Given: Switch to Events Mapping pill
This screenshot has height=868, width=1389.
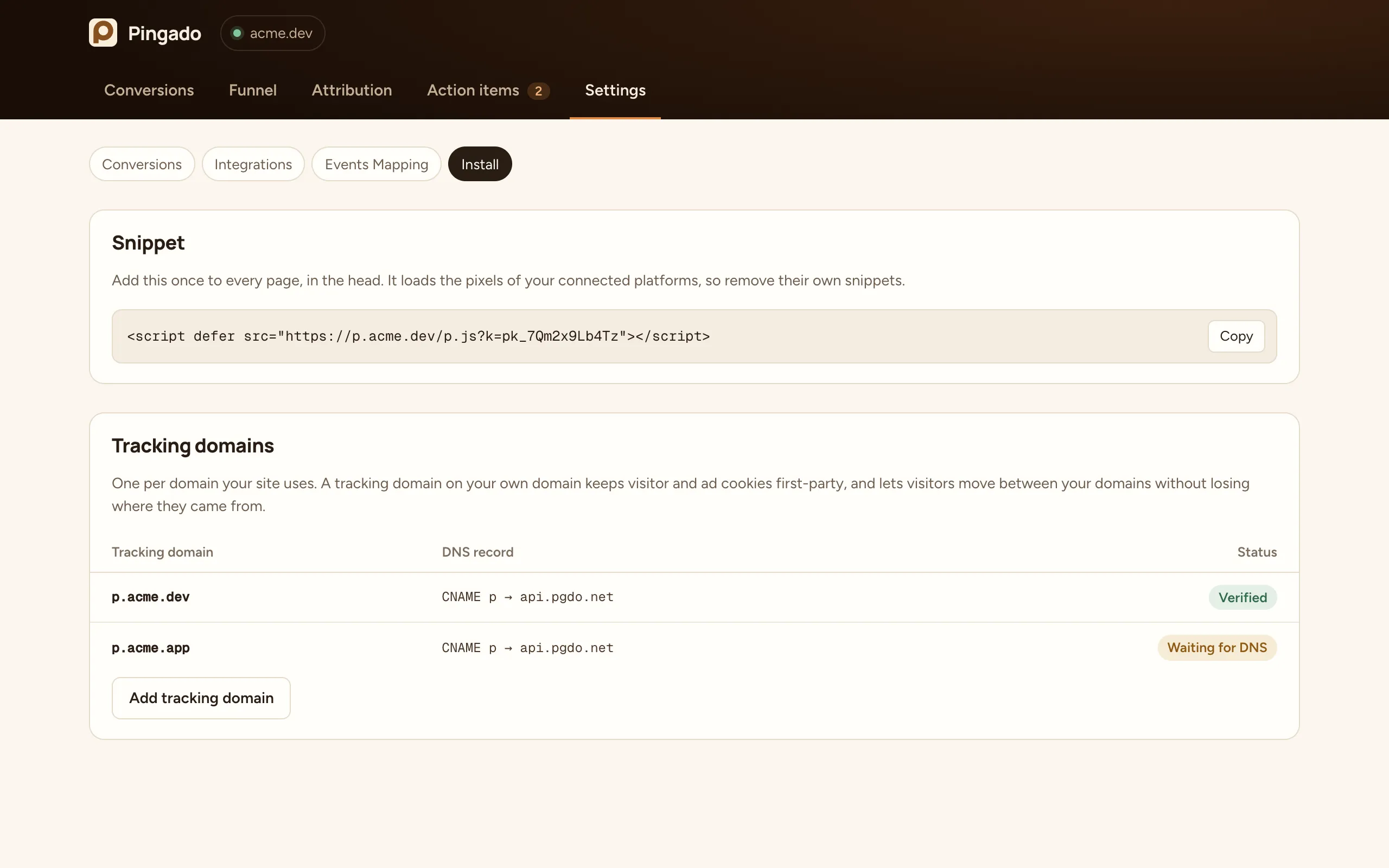Looking at the screenshot, I should pyautogui.click(x=377, y=164).
